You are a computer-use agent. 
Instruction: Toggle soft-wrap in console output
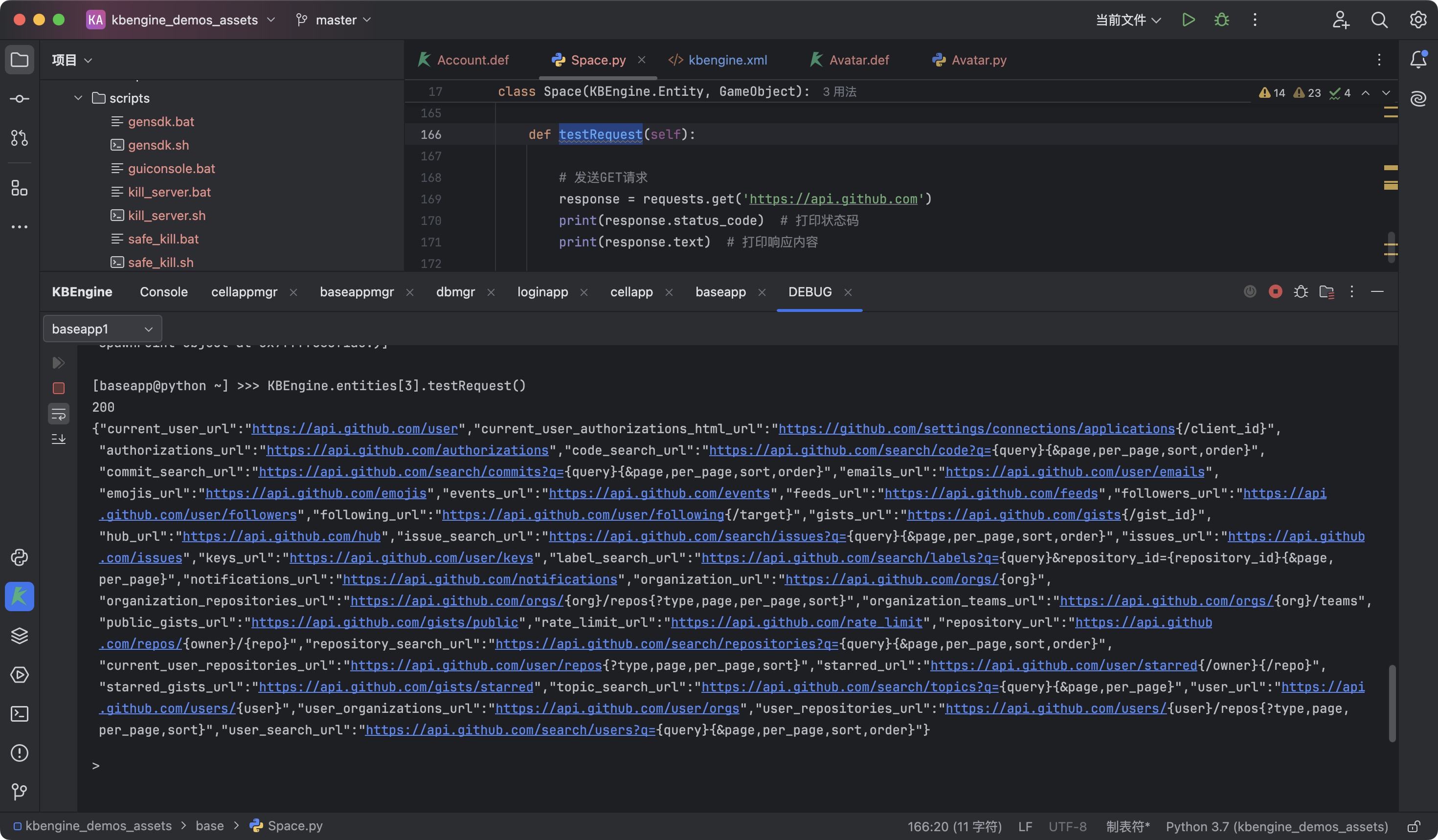tap(58, 415)
